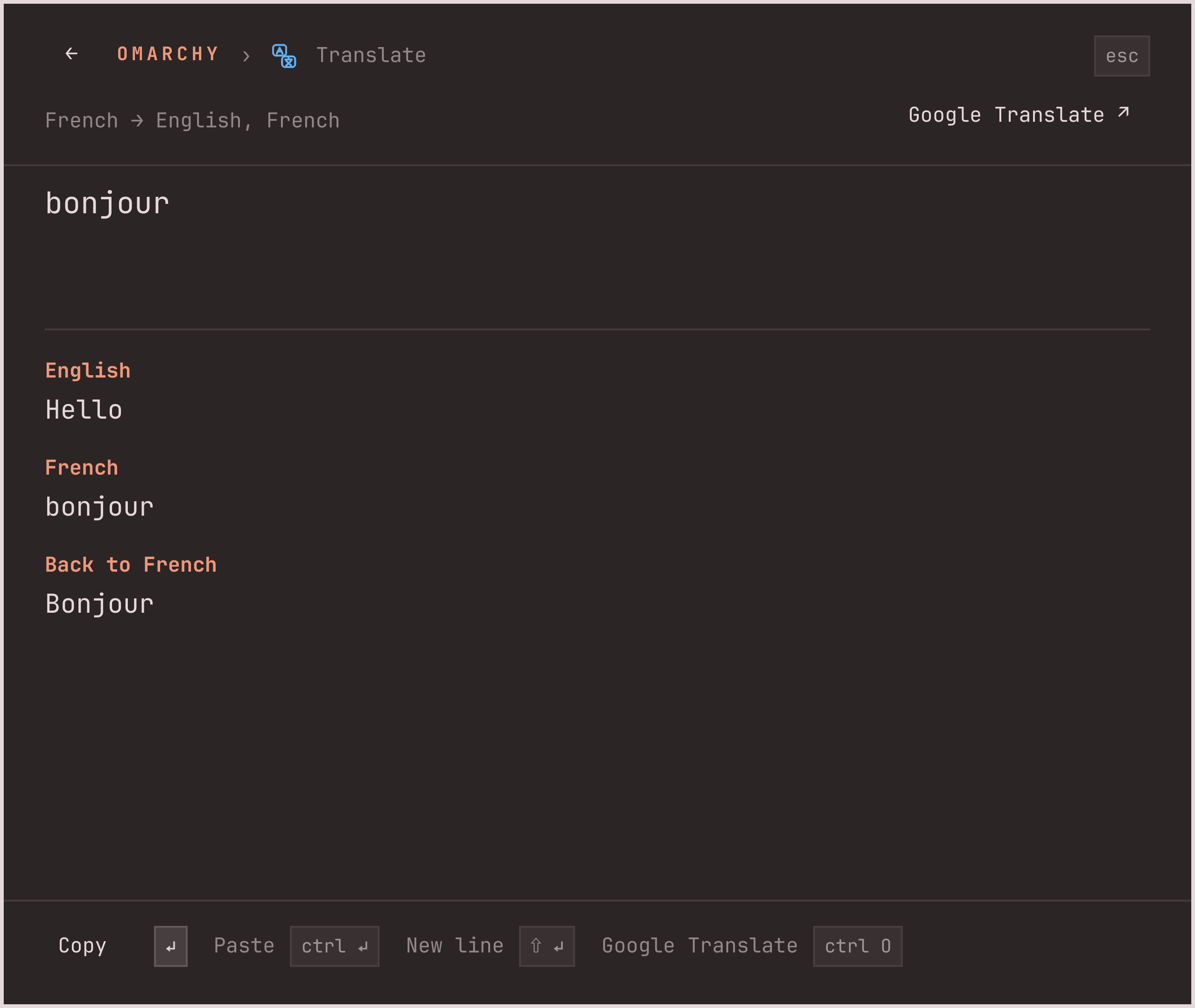Click the blue Translate icon

pos(284,56)
